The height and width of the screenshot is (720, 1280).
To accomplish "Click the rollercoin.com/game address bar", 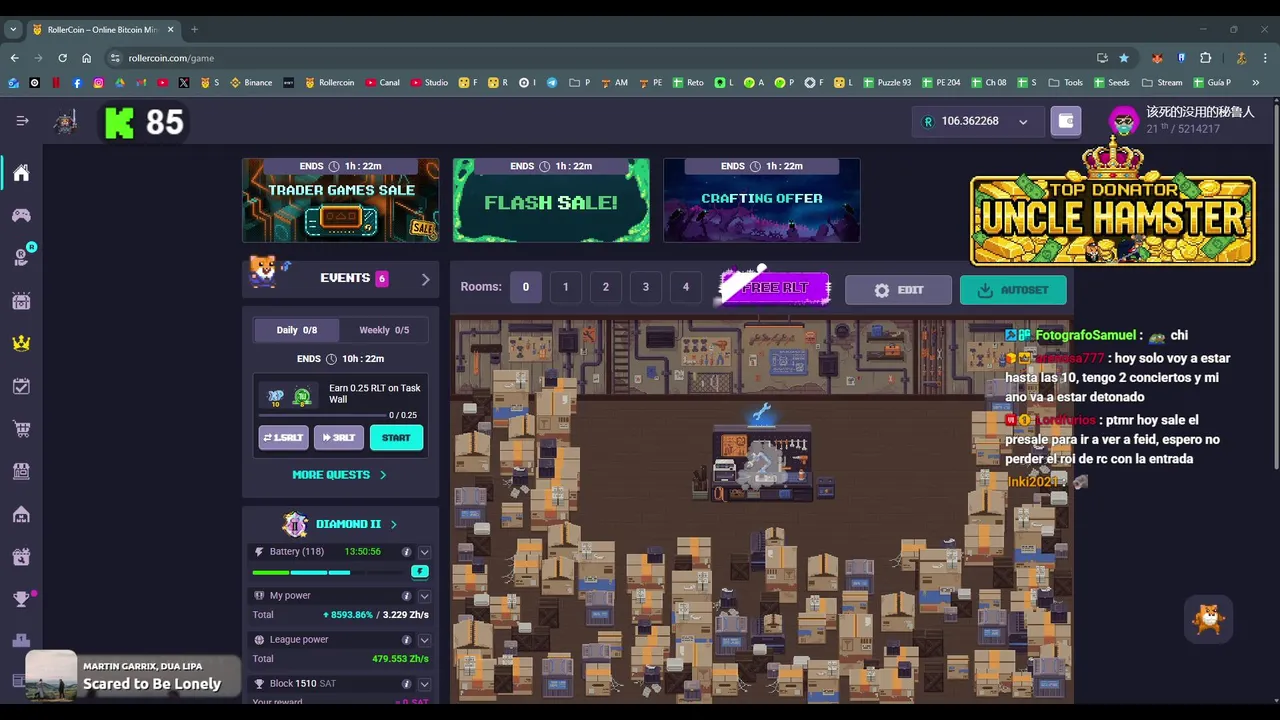I will pos(600,58).
